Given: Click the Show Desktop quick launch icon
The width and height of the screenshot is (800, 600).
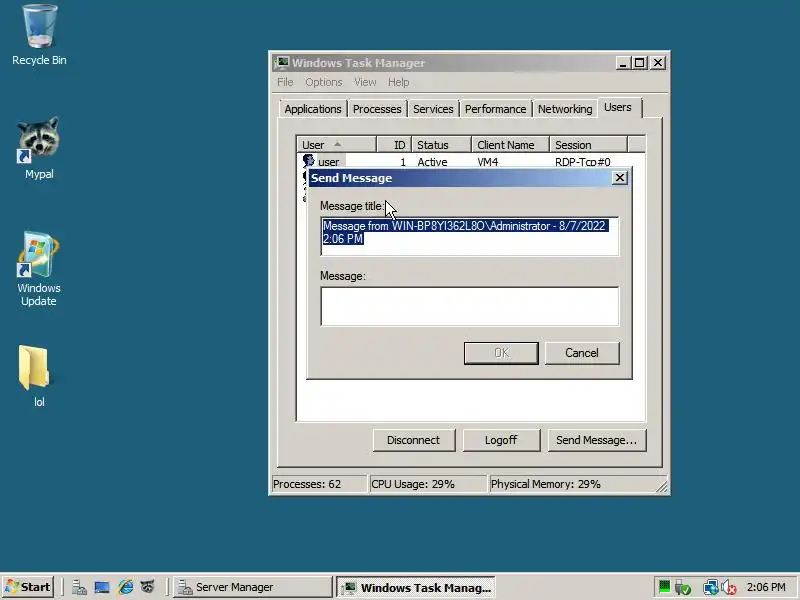Looking at the screenshot, I should (102, 588).
